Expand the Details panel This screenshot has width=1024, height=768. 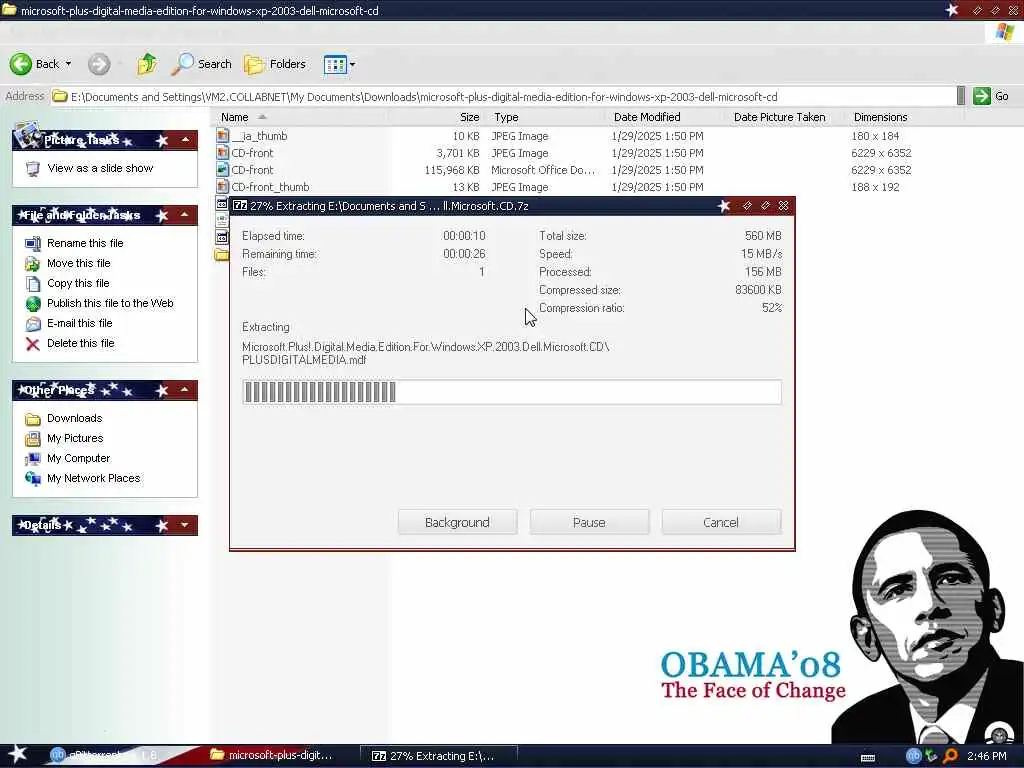185,525
